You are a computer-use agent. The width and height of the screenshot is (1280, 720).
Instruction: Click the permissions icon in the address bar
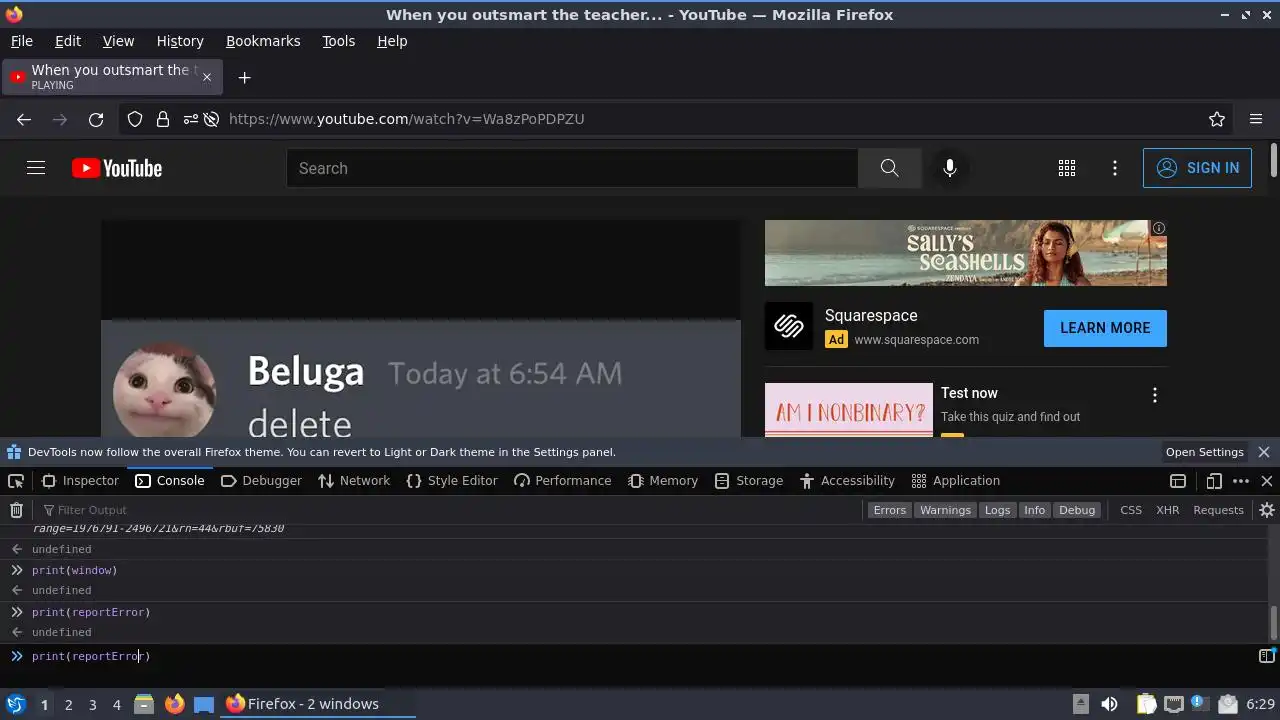[190, 119]
